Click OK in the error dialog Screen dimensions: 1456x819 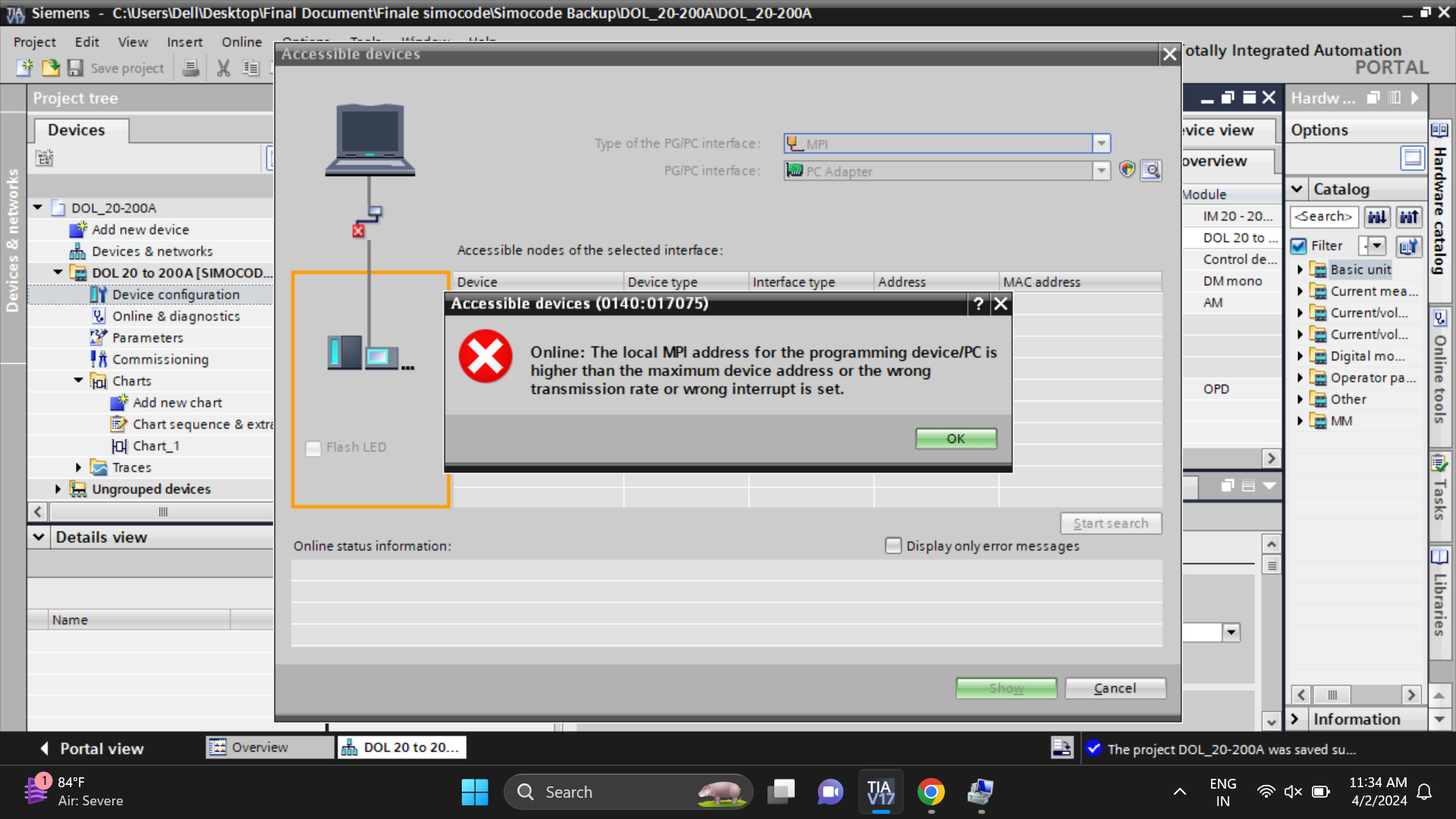955,439
